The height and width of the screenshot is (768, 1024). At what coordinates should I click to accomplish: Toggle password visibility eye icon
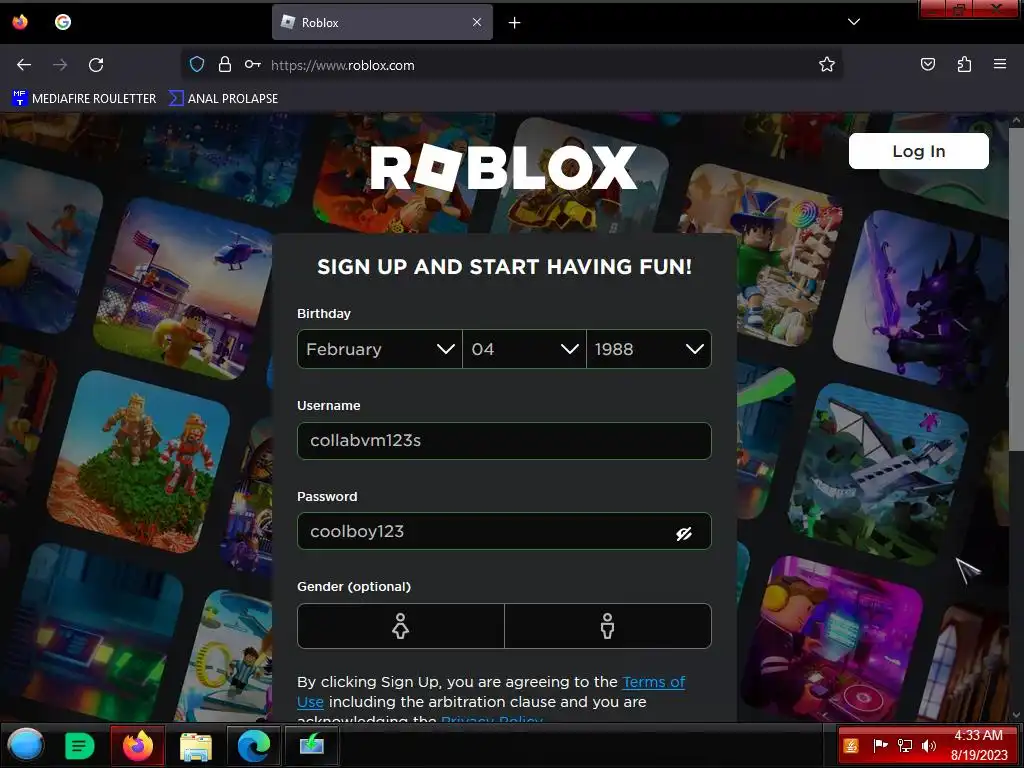click(684, 534)
